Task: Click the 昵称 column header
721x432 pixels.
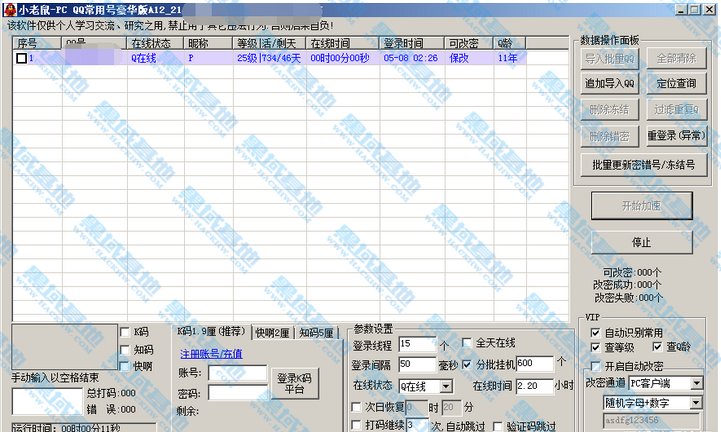Action: click(208, 43)
